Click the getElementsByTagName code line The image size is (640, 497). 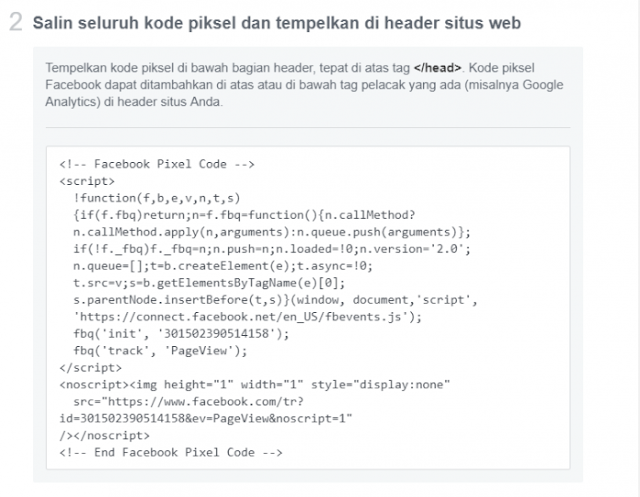(209, 283)
